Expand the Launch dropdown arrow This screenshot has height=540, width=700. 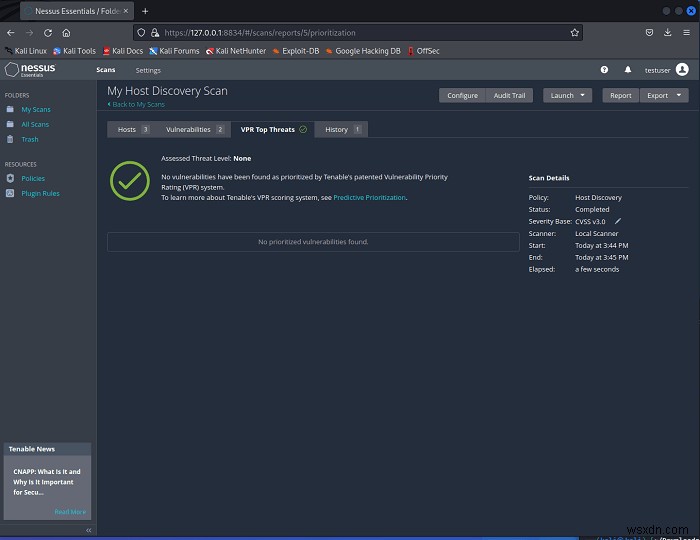pyautogui.click(x=583, y=95)
